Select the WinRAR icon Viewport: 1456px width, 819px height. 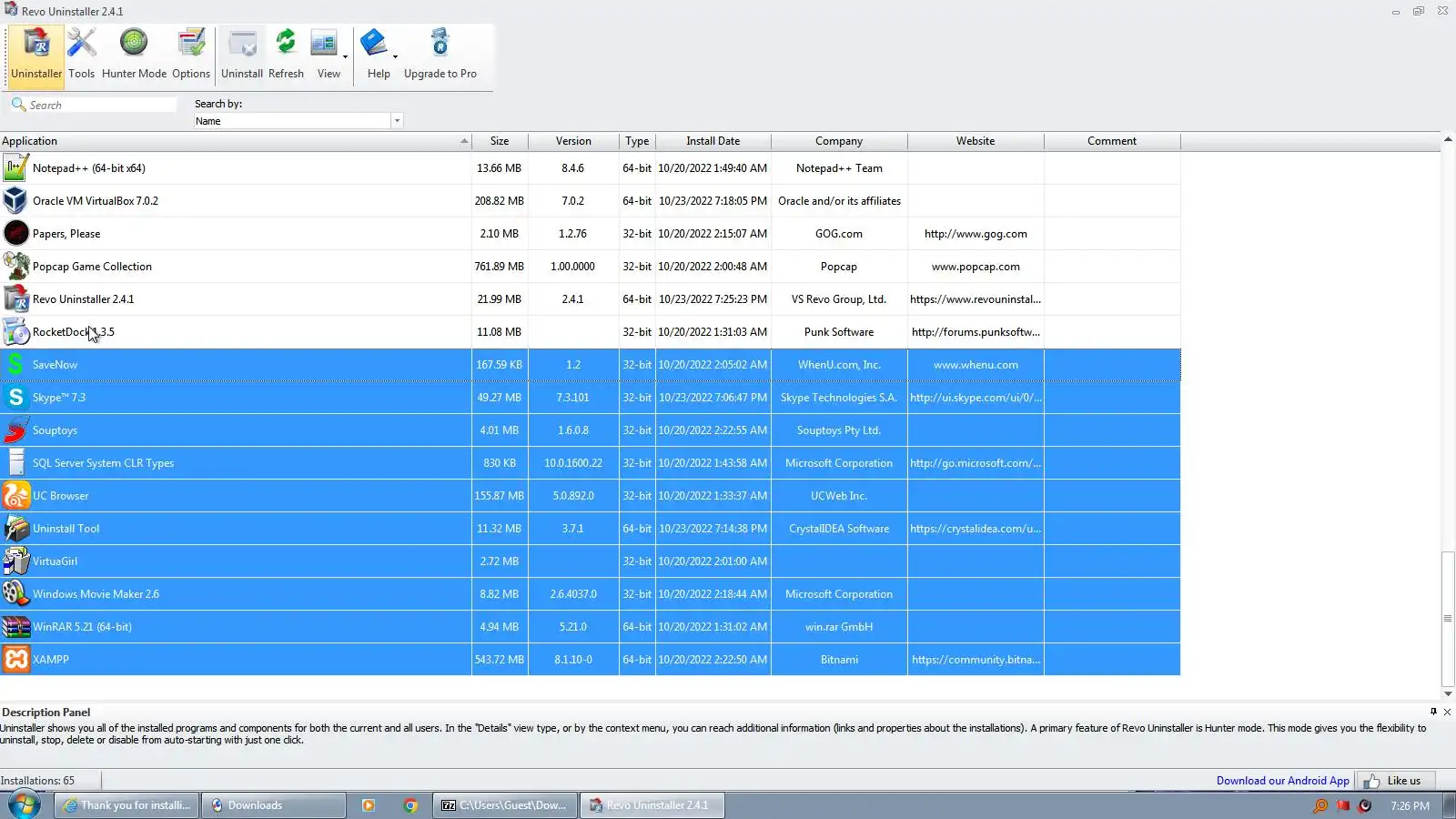point(15,627)
